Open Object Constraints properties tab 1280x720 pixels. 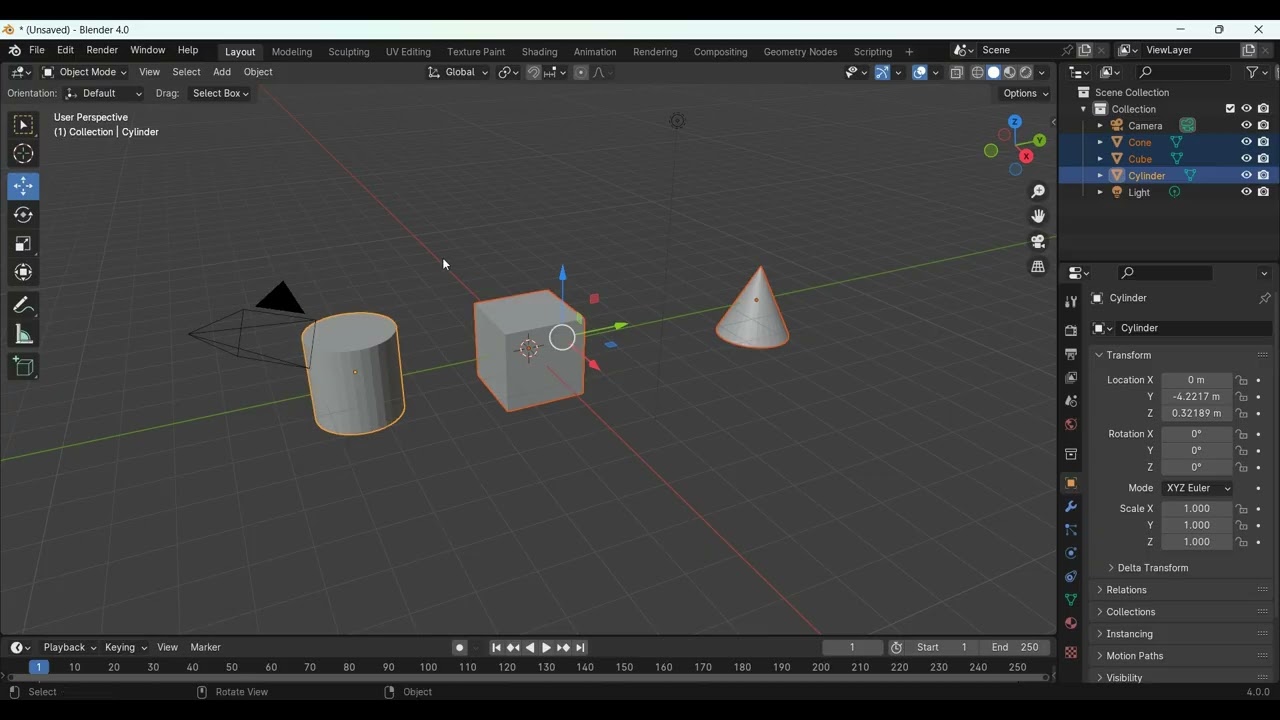point(1071,577)
